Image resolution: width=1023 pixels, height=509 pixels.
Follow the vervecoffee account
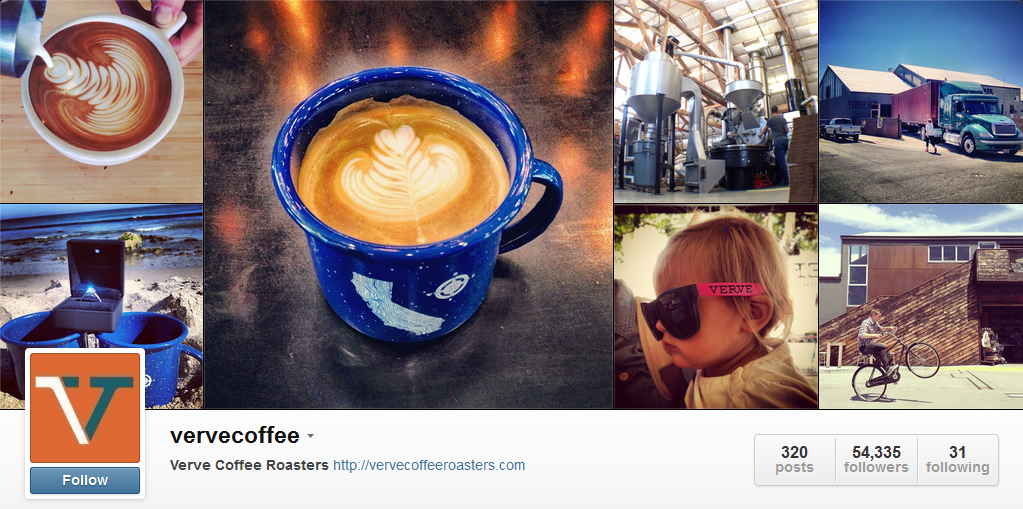coord(85,480)
